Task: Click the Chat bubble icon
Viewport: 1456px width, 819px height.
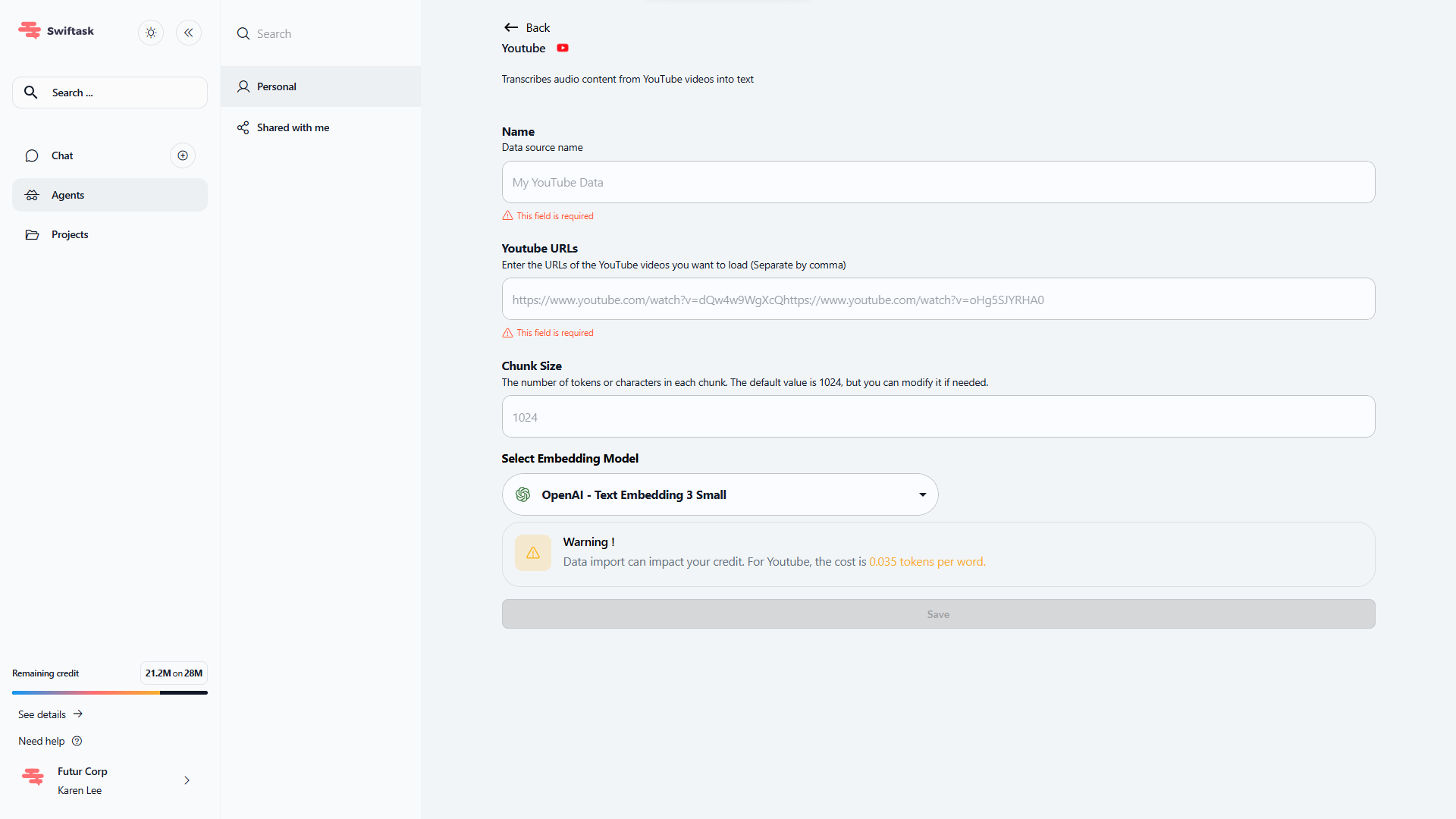Action: tap(32, 155)
